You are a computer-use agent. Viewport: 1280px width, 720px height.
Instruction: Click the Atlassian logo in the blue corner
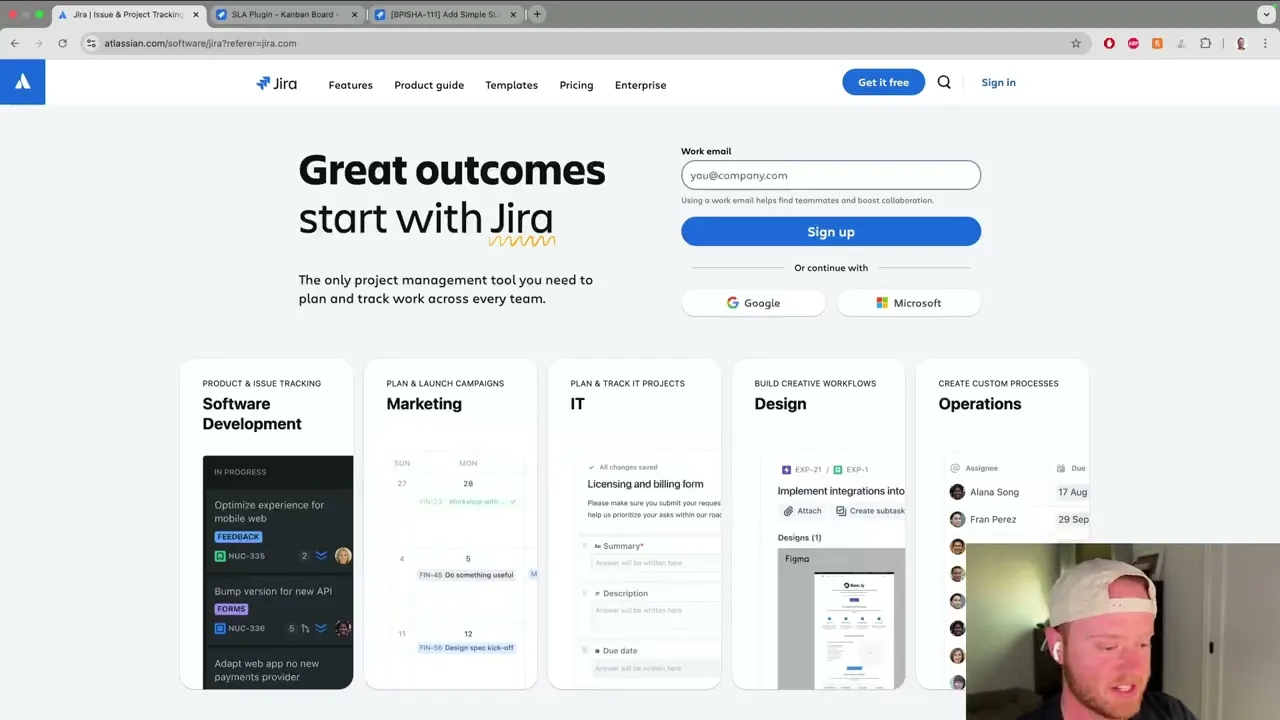coord(22,82)
